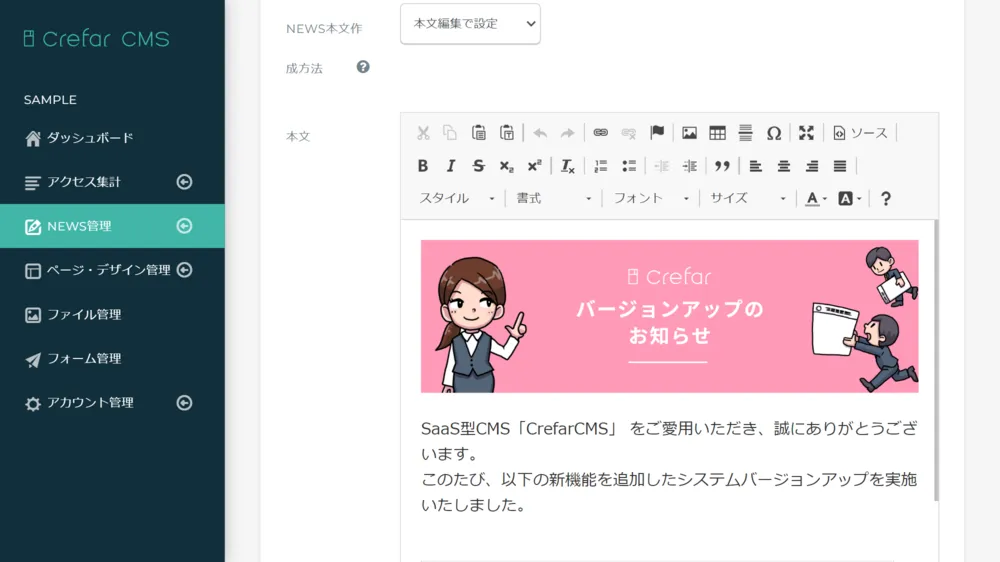Remove link with the Unlink icon
Image resolution: width=1000 pixels, height=562 pixels.
pyautogui.click(x=629, y=133)
